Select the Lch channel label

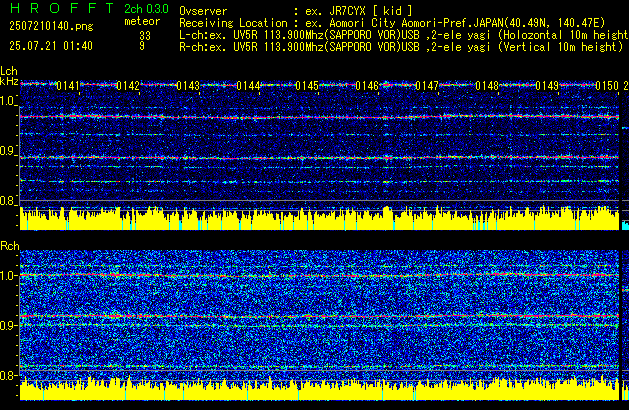tap(9, 71)
